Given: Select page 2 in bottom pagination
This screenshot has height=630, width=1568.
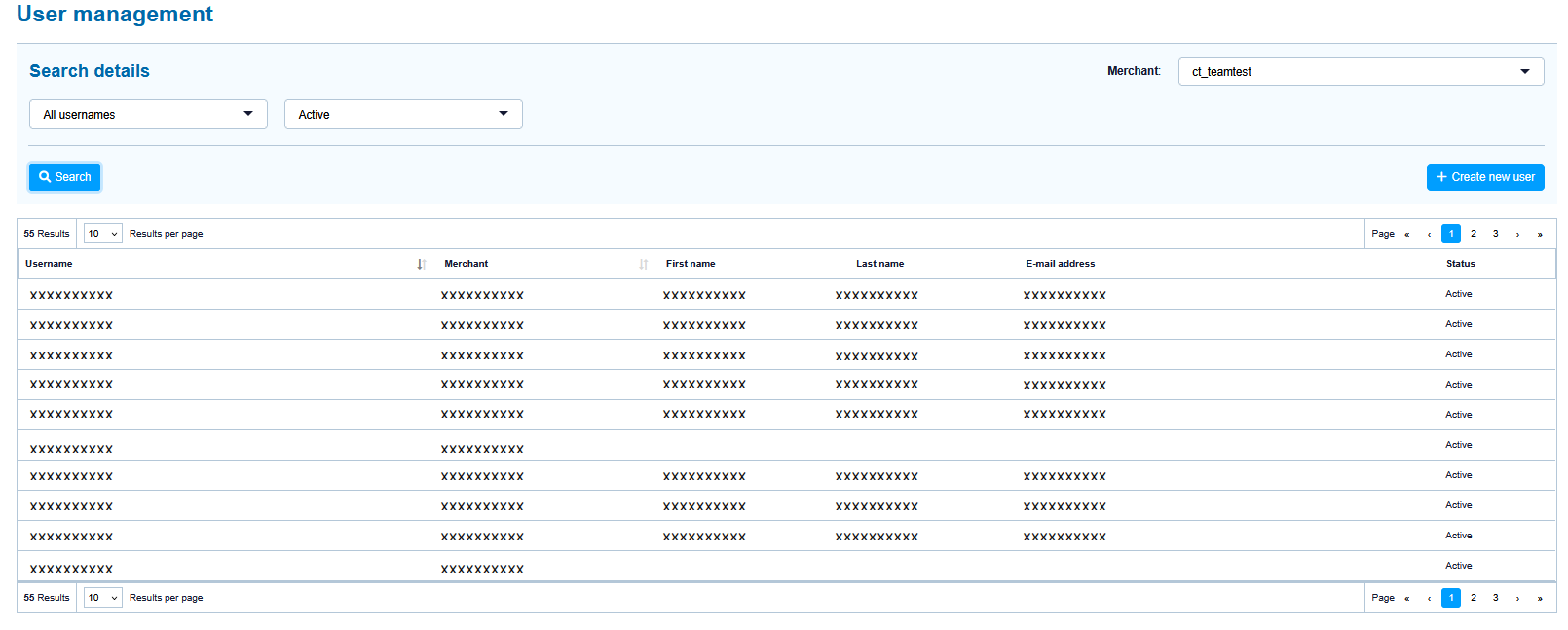Looking at the screenshot, I should [x=1474, y=598].
